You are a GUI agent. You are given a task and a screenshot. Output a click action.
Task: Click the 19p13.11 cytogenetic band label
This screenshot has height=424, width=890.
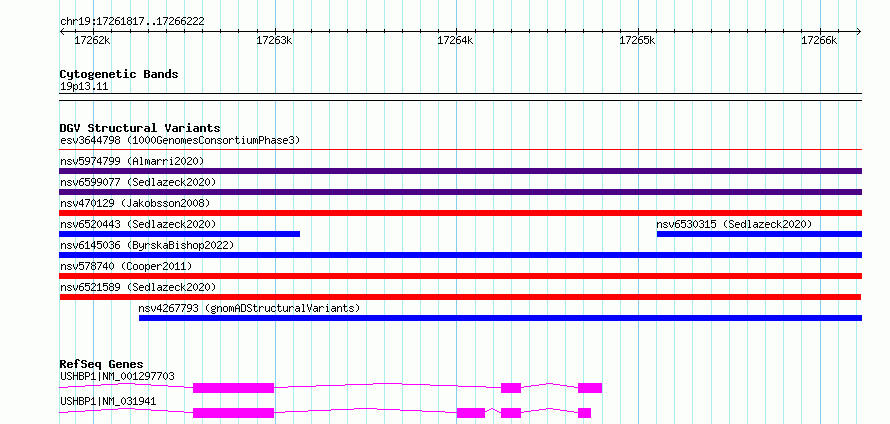click(x=83, y=87)
